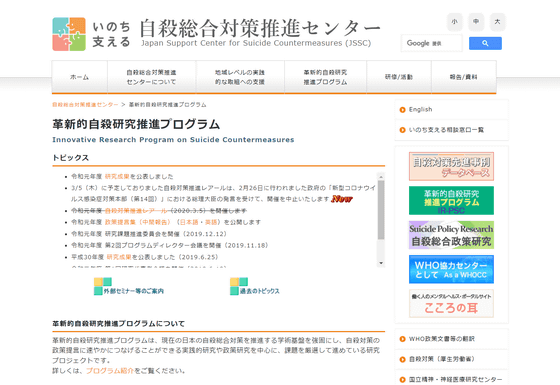Click the green IR-PSC program banner

tap(451, 200)
